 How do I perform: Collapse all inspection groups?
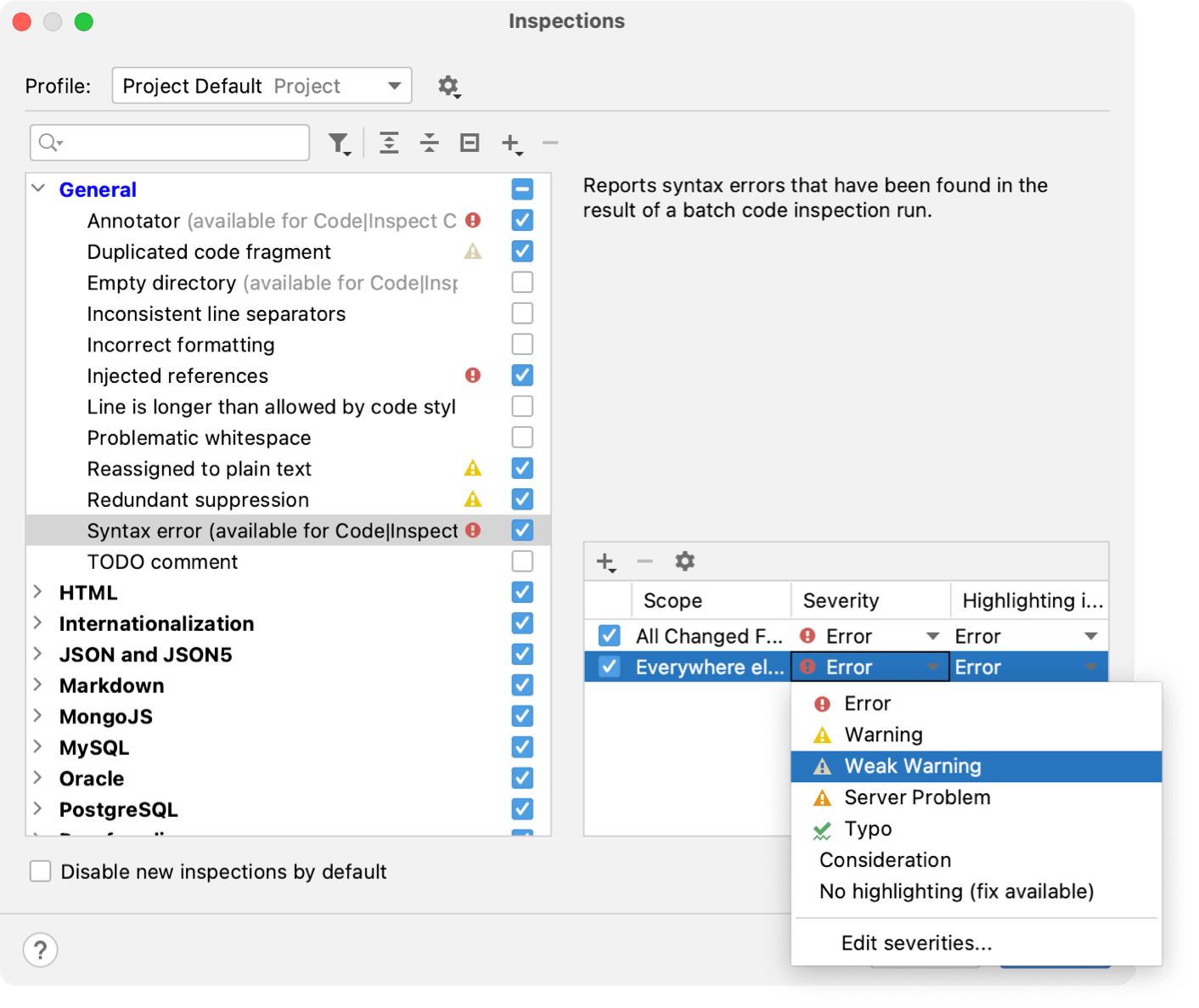coord(430,143)
